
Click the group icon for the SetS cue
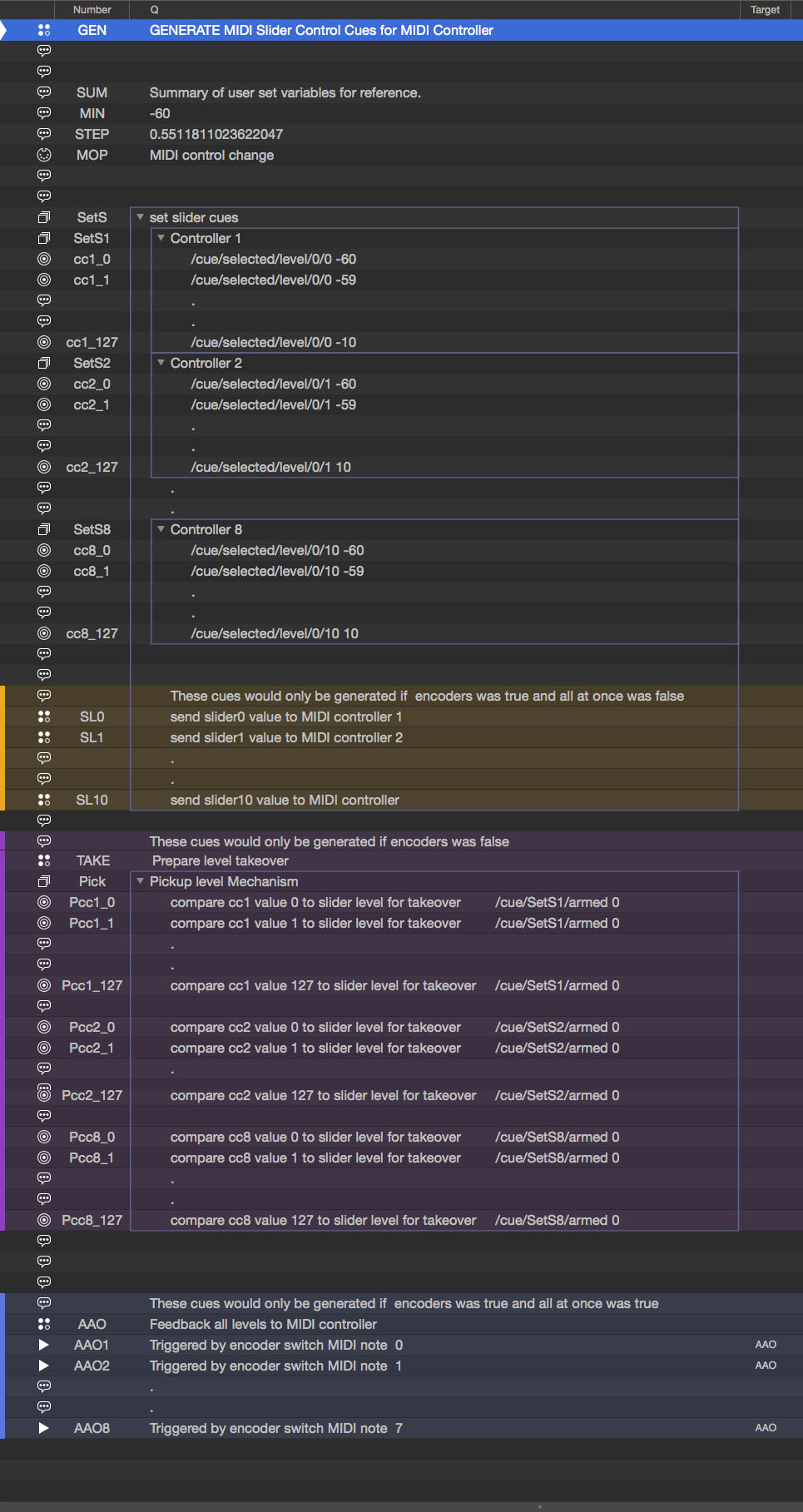point(44,217)
